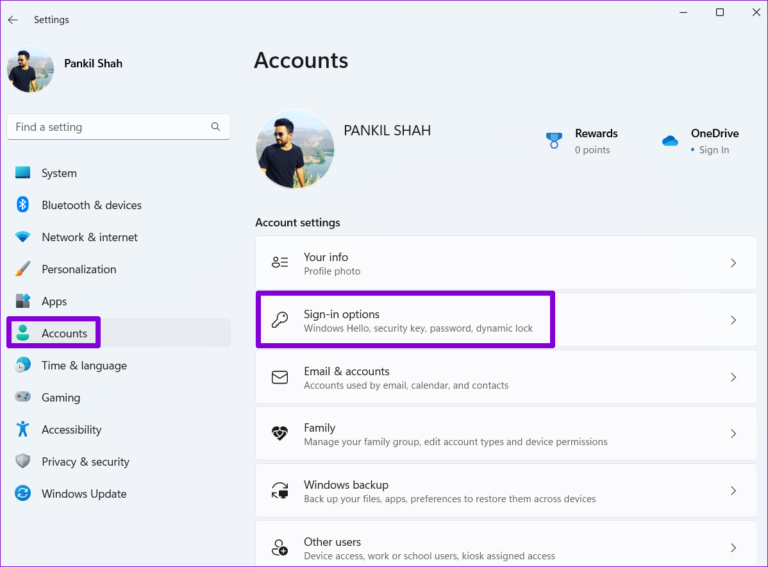The height and width of the screenshot is (567, 768).
Task: Click chevron beside Other users
Action: (x=733, y=547)
